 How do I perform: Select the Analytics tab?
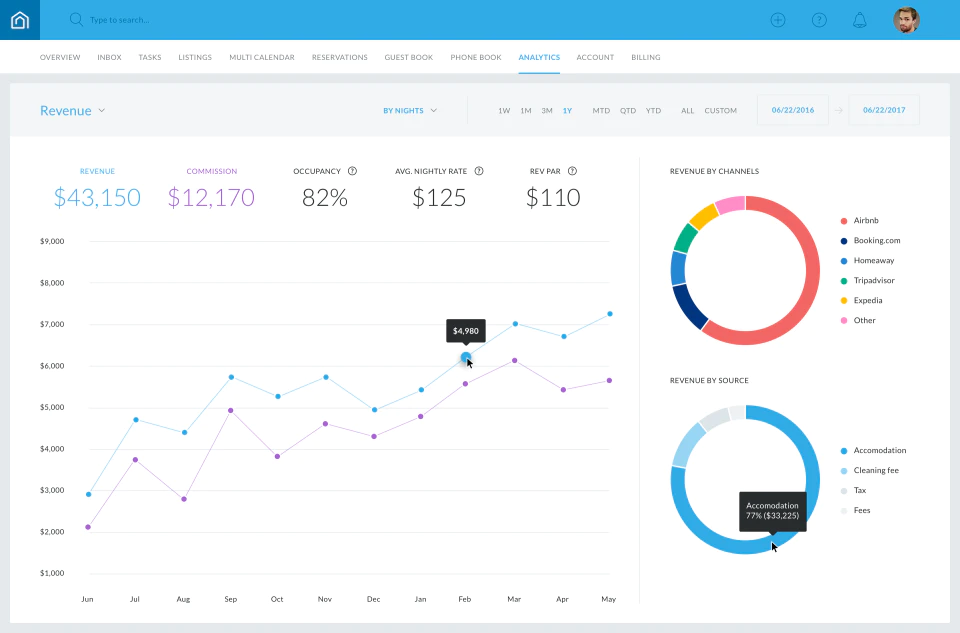coord(539,57)
